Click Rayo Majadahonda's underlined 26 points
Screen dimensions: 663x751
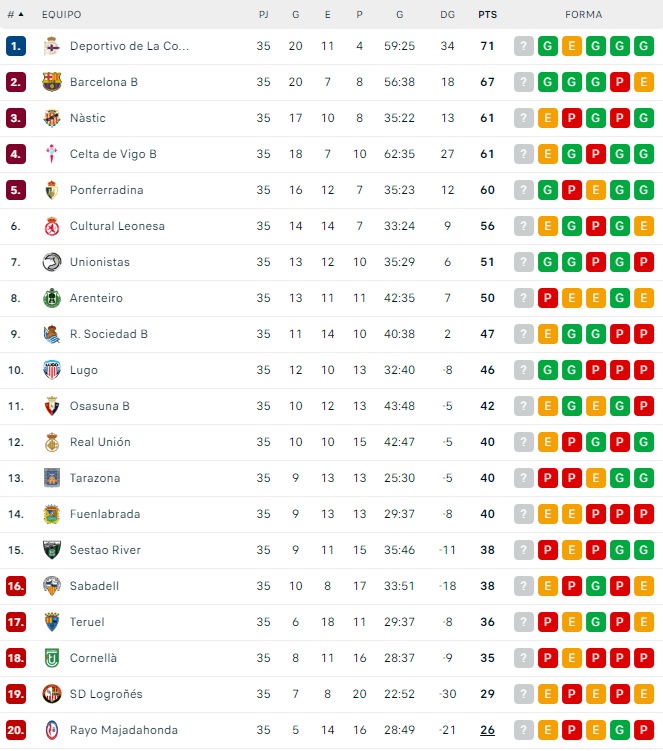(x=487, y=730)
